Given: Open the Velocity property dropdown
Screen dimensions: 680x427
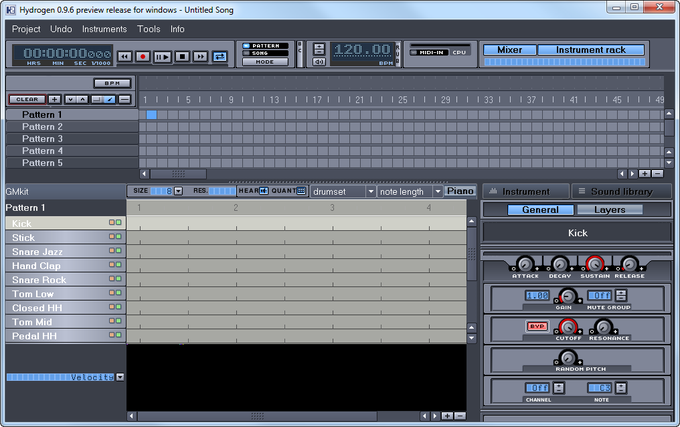Looking at the screenshot, I should [120, 377].
